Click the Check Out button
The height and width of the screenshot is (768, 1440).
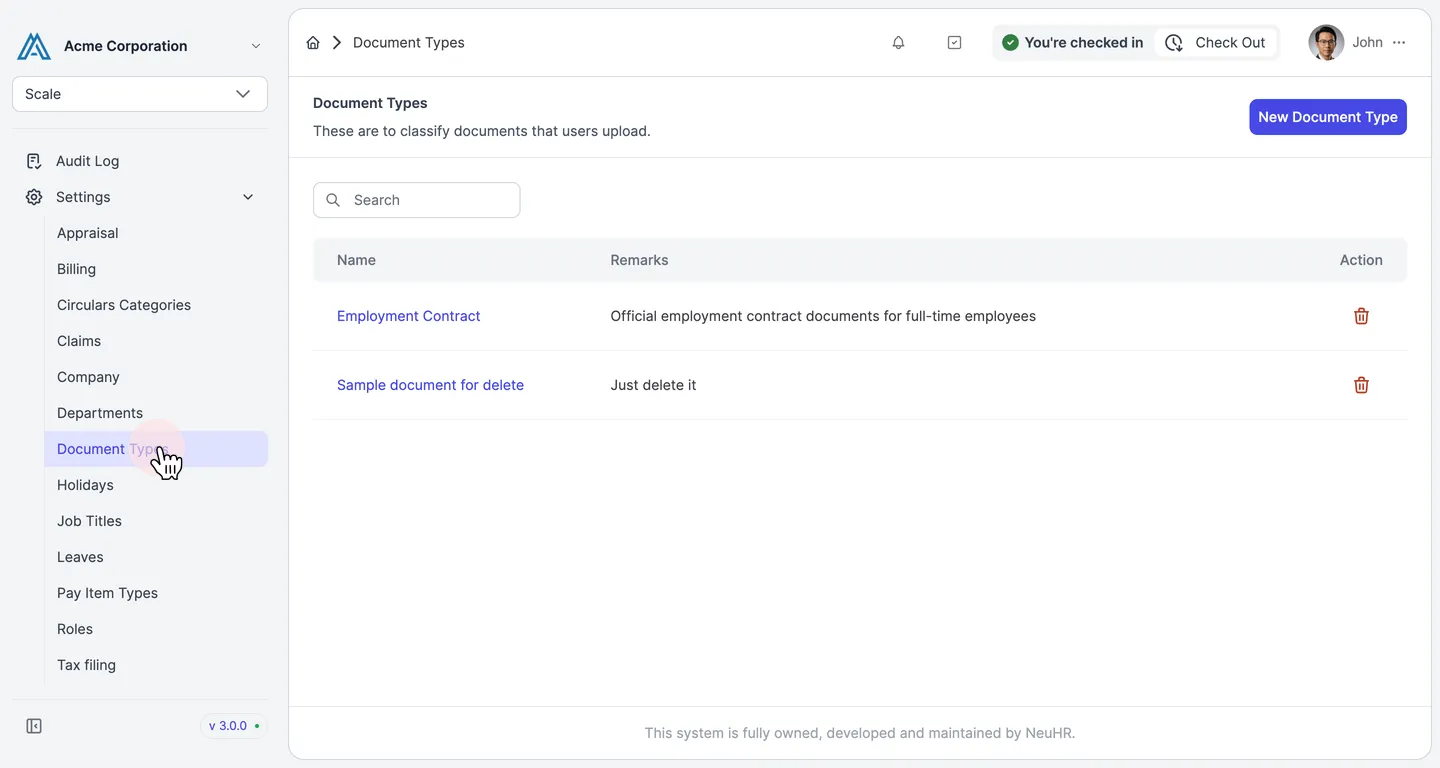[x=1217, y=43]
